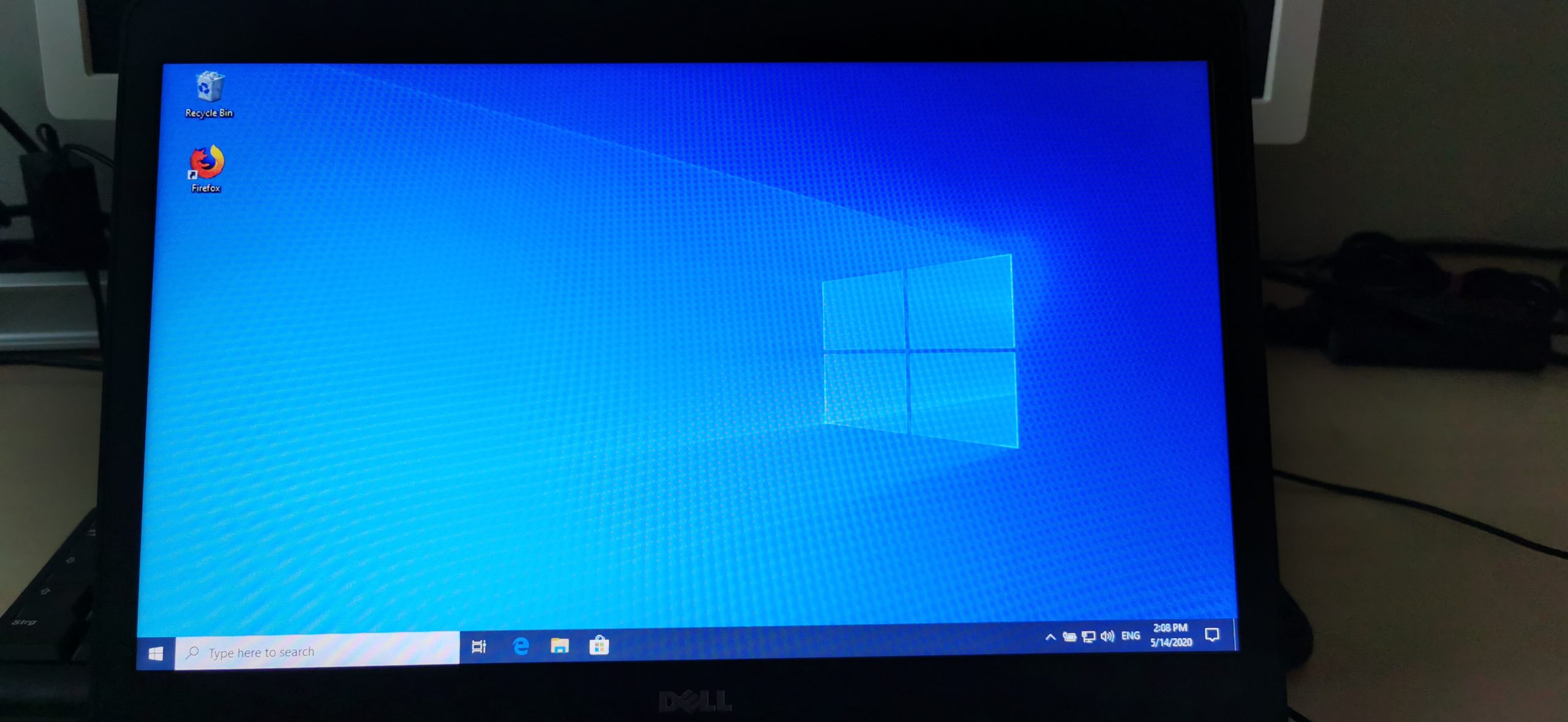
Task: Open File Explorer from the taskbar
Action: [x=560, y=645]
